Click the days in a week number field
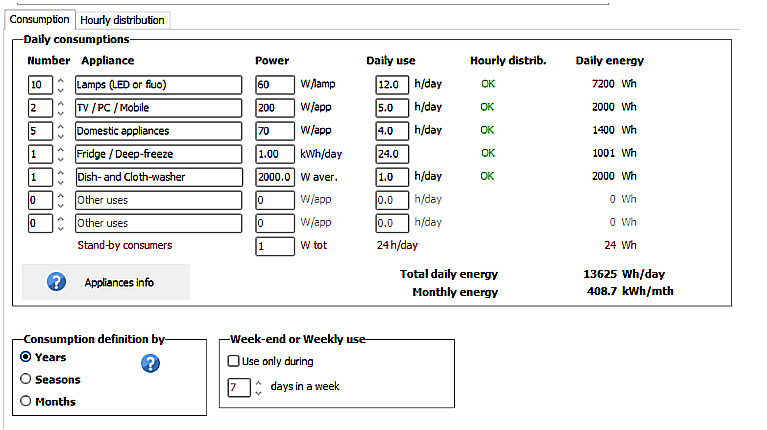This screenshot has width=767, height=430. pos(239,387)
